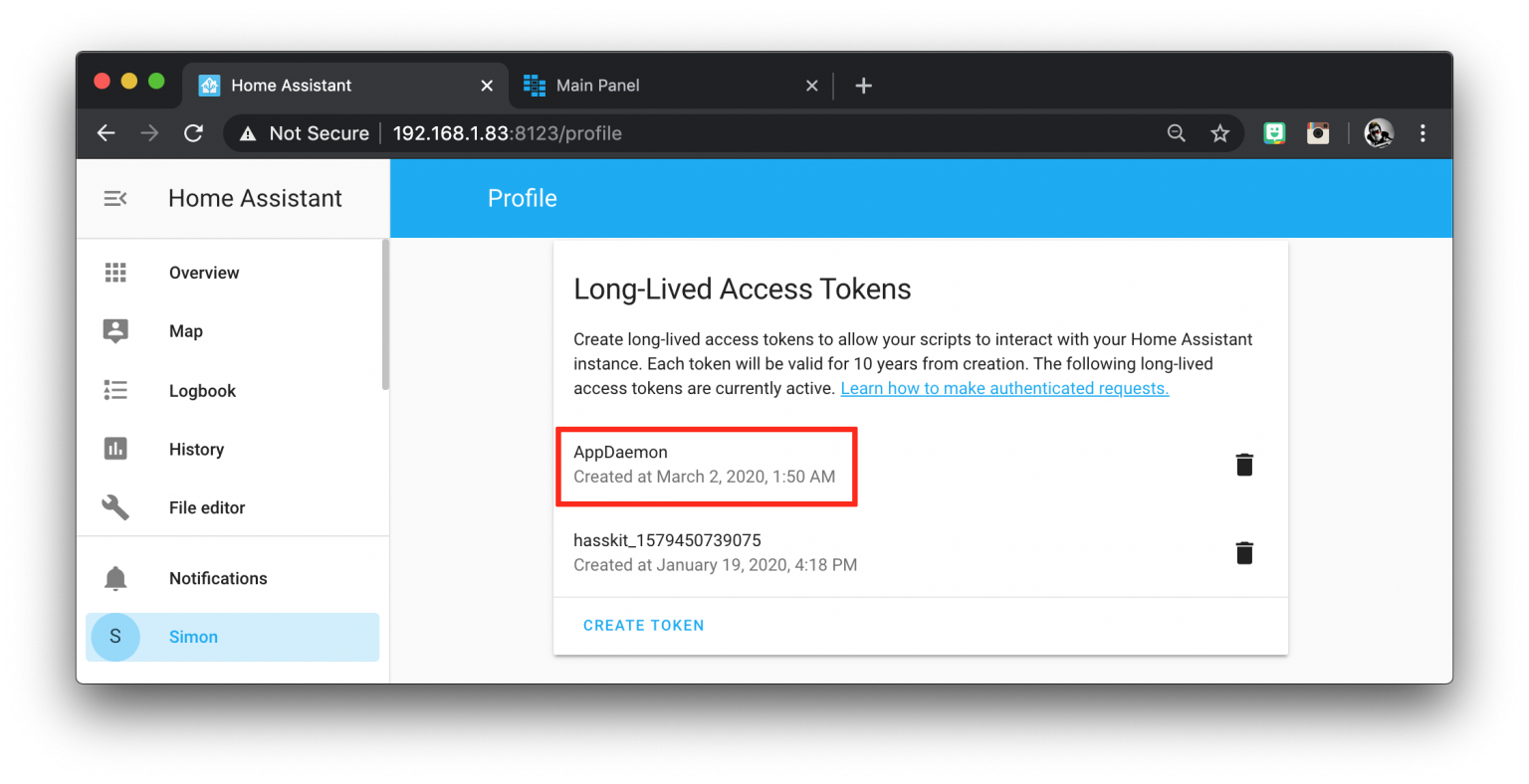Bookmark the page with the star icon

(1220, 133)
